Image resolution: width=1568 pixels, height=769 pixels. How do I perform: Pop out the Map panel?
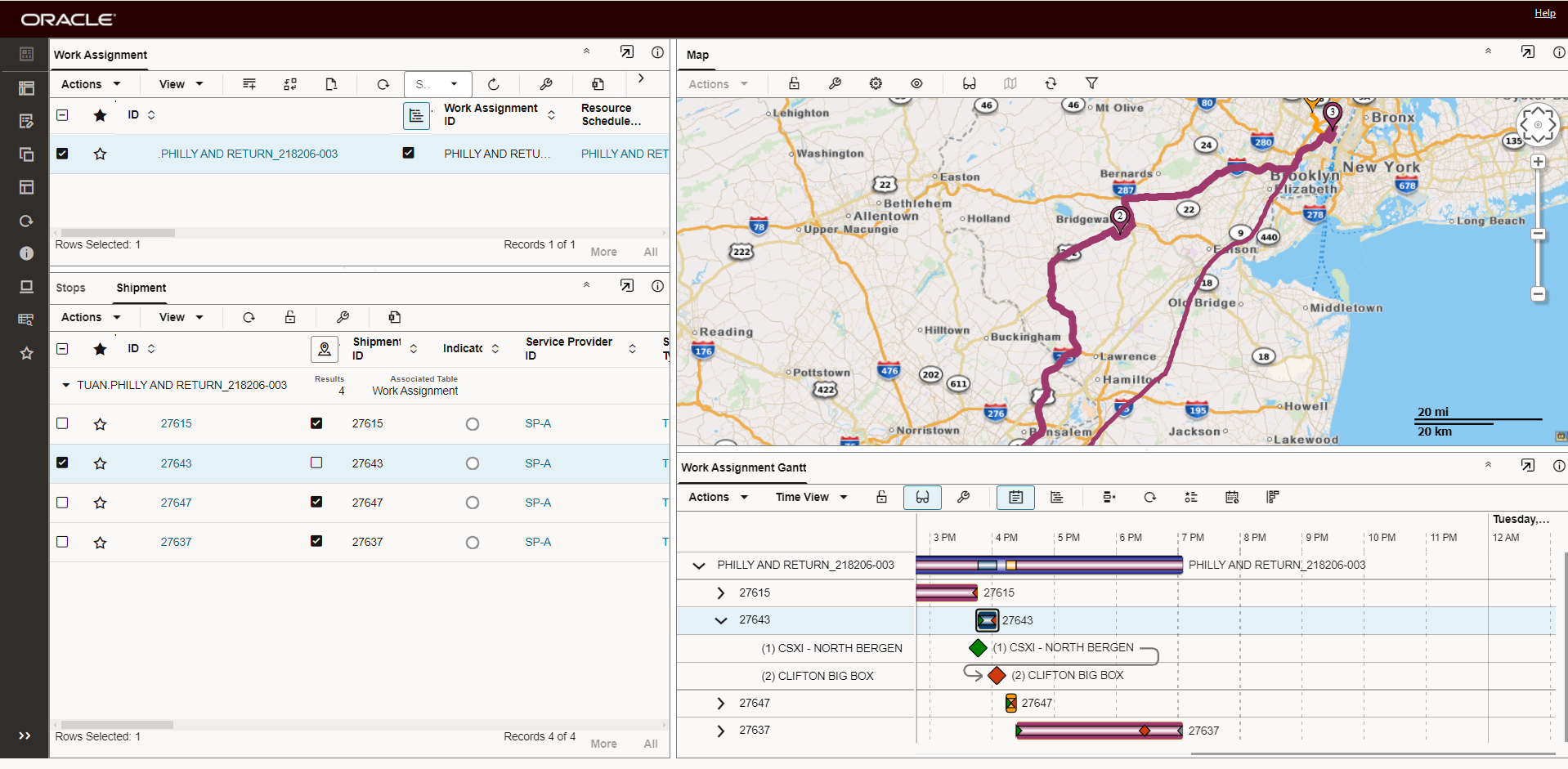click(x=1527, y=52)
